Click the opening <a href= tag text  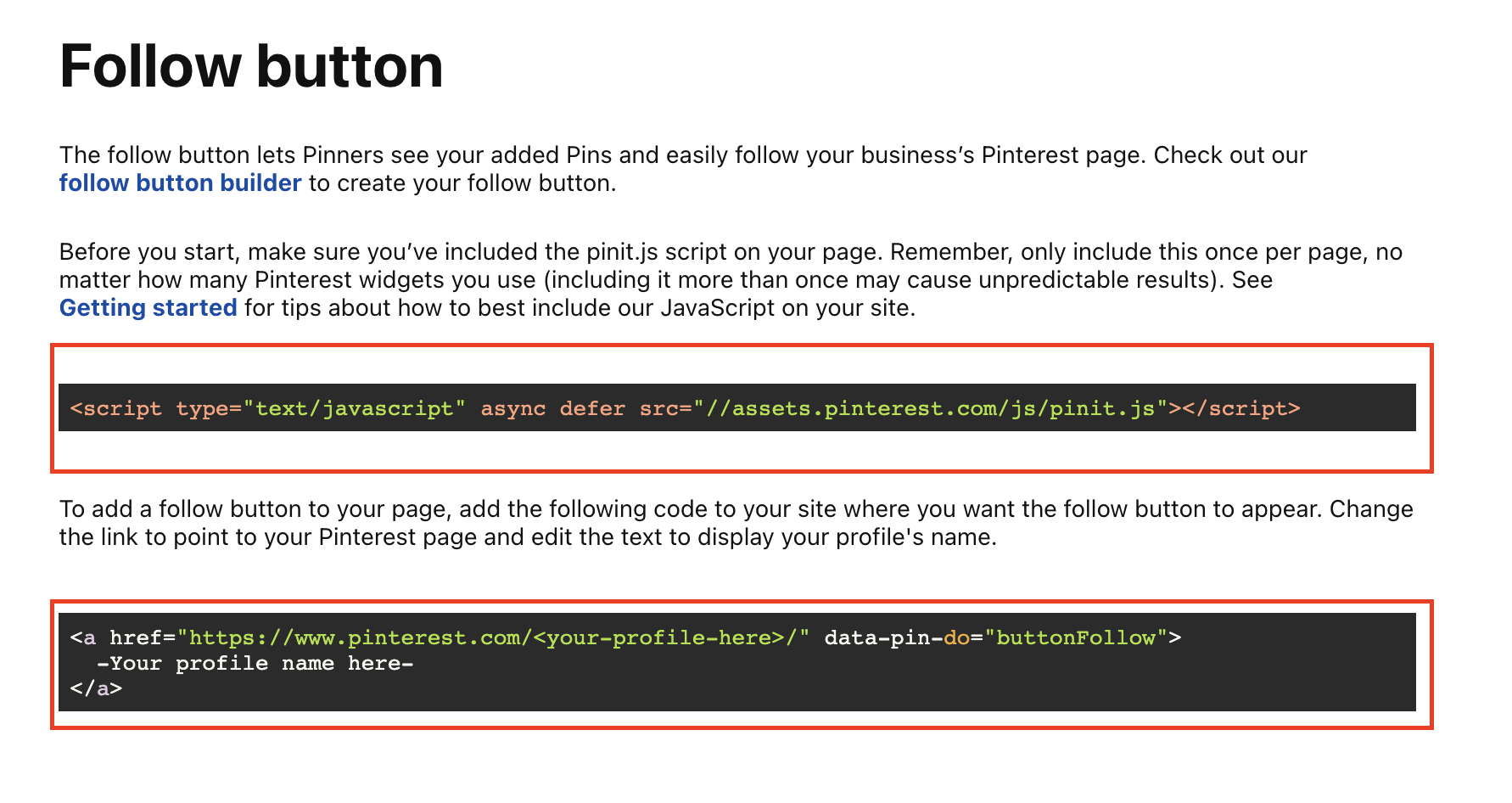click(122, 637)
